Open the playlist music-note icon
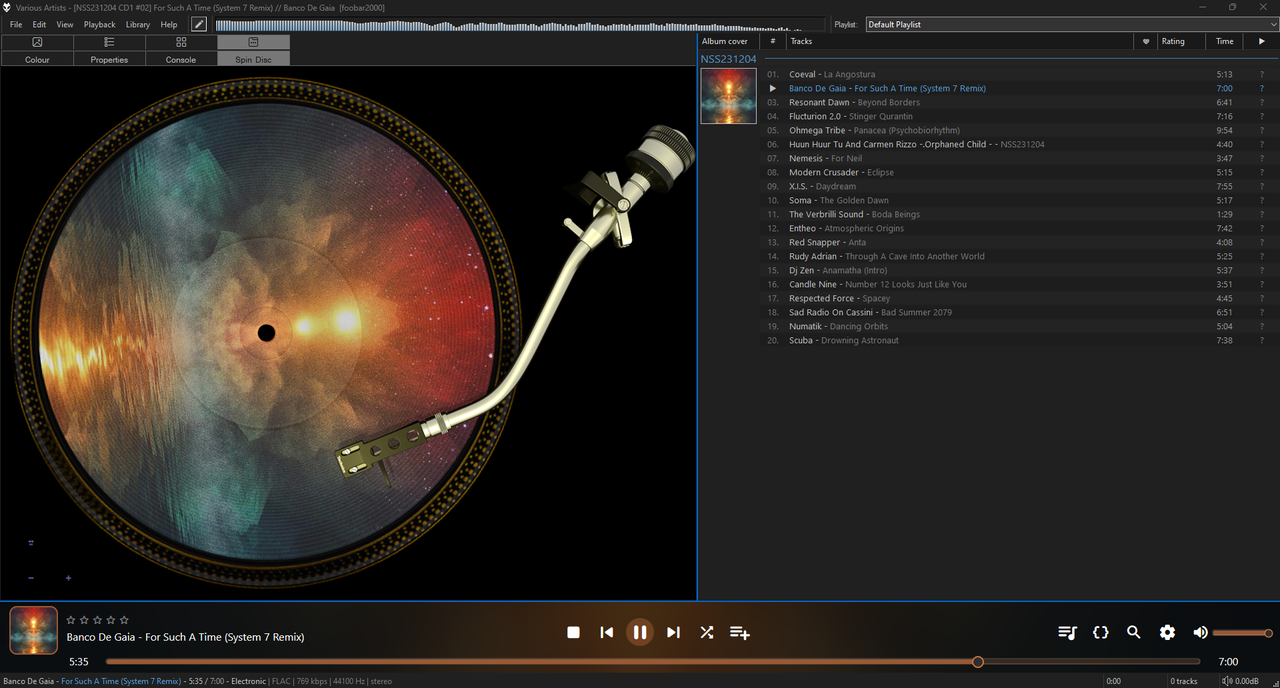This screenshot has height=688, width=1280. pos(1067,632)
